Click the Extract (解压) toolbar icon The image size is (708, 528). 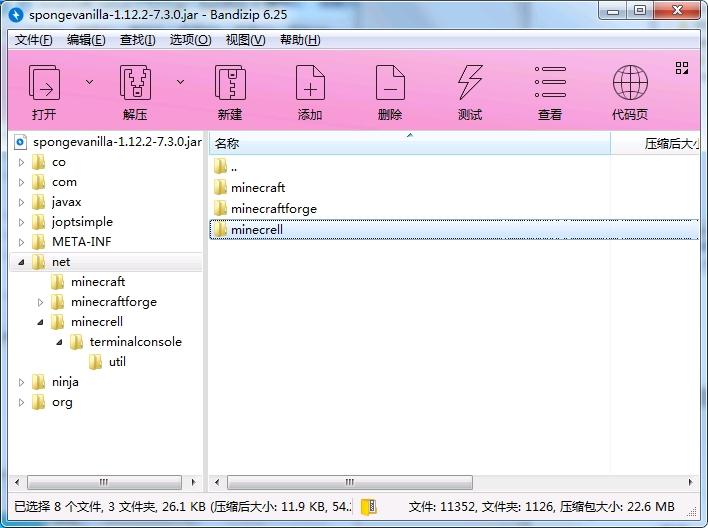pos(135,83)
